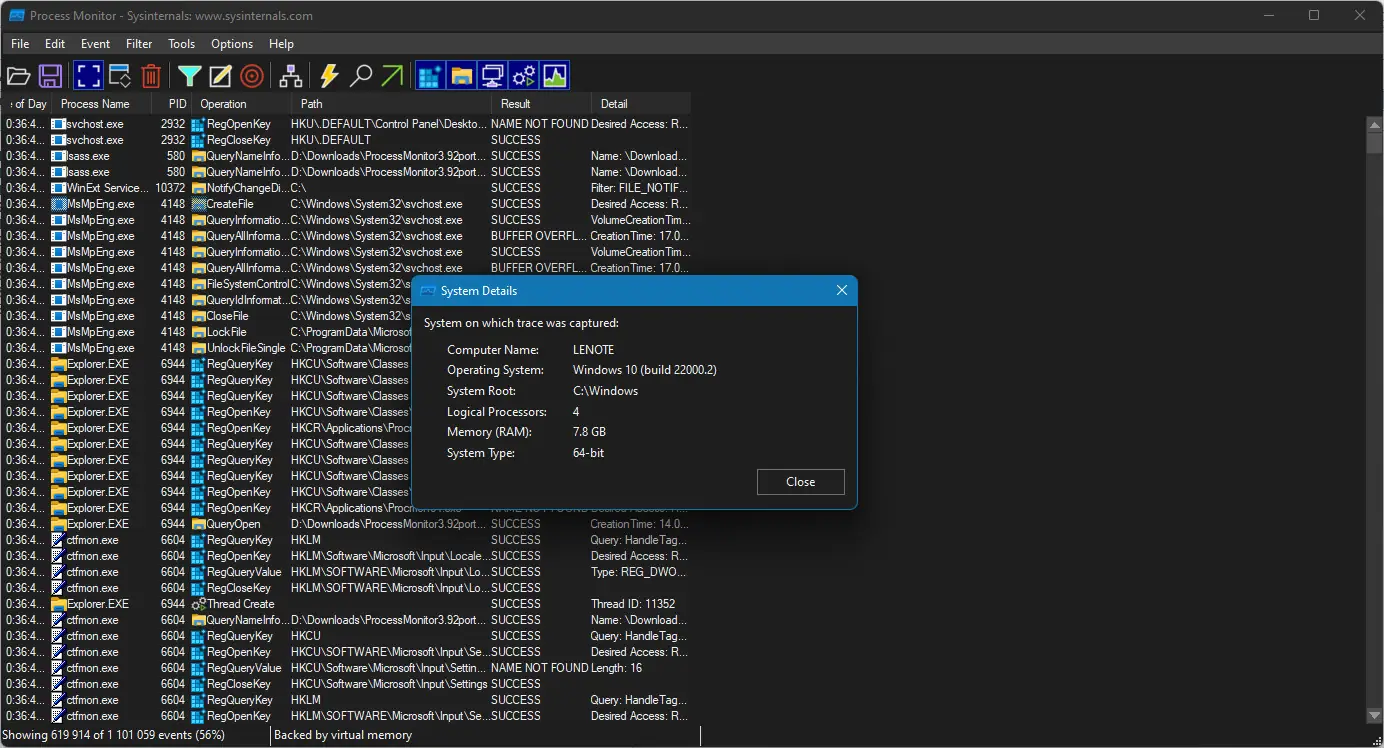Save the trace using the floppy disk icon
Image resolution: width=1384 pixels, height=748 pixels.
[51, 76]
